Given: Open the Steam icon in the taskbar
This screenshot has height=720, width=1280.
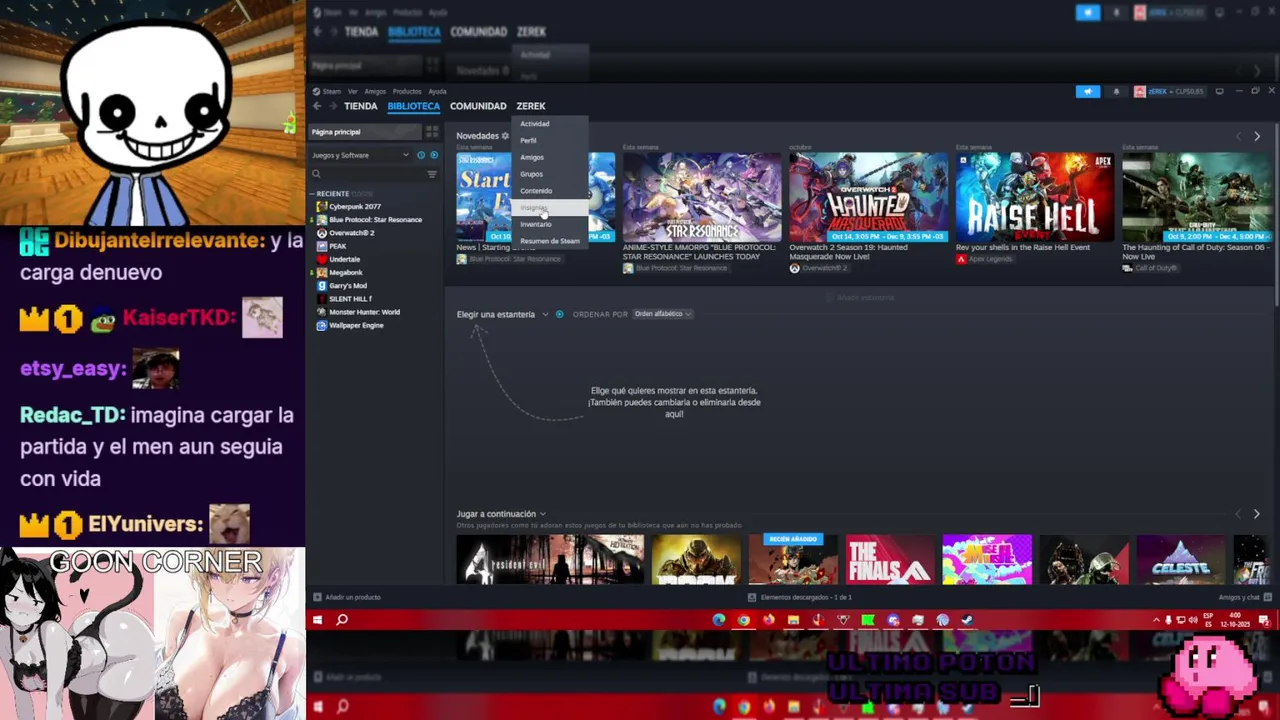Looking at the screenshot, I should point(967,620).
